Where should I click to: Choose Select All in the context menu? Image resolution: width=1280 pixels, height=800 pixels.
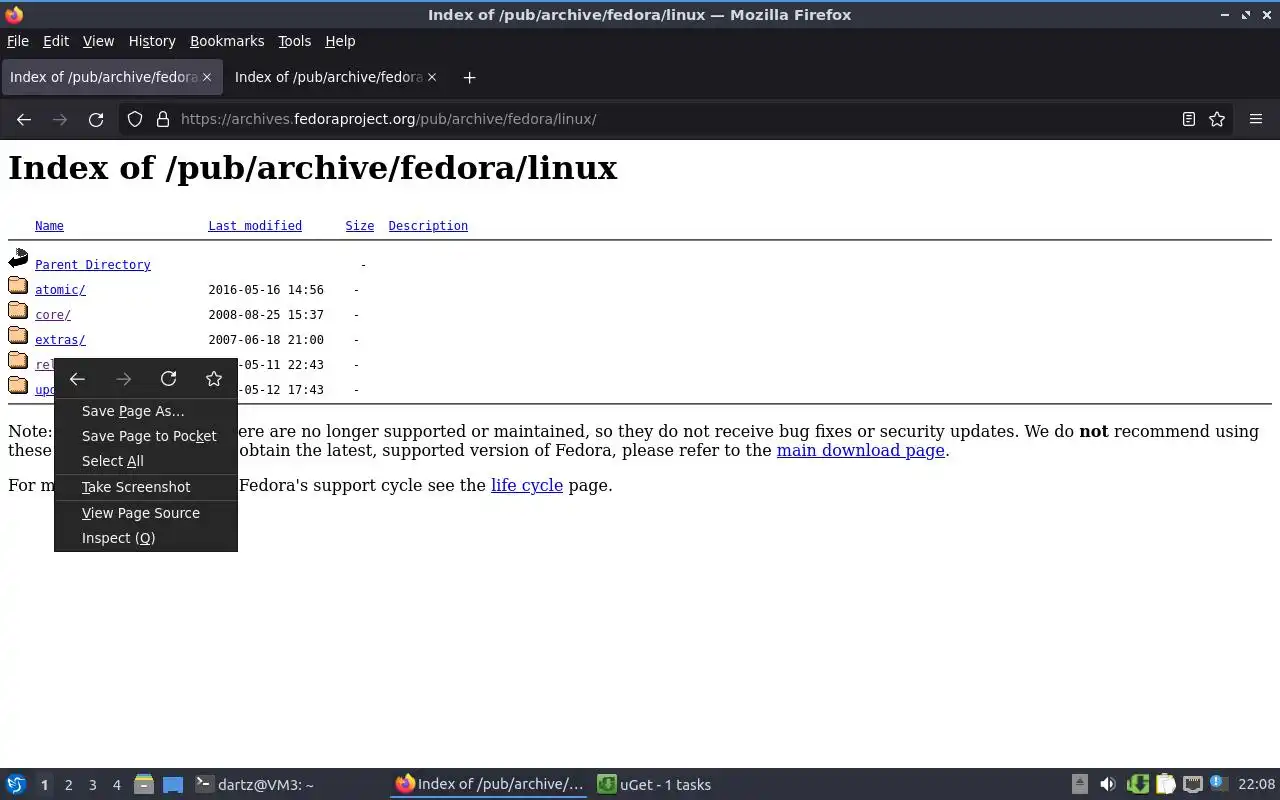coord(146,461)
